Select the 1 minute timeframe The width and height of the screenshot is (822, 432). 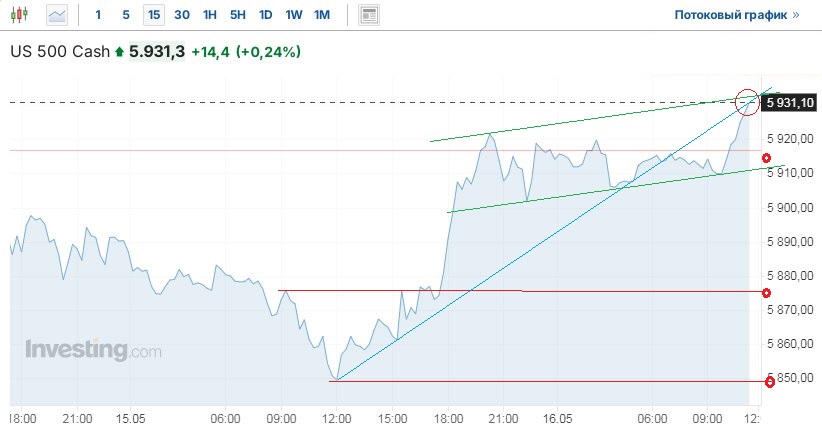point(97,15)
